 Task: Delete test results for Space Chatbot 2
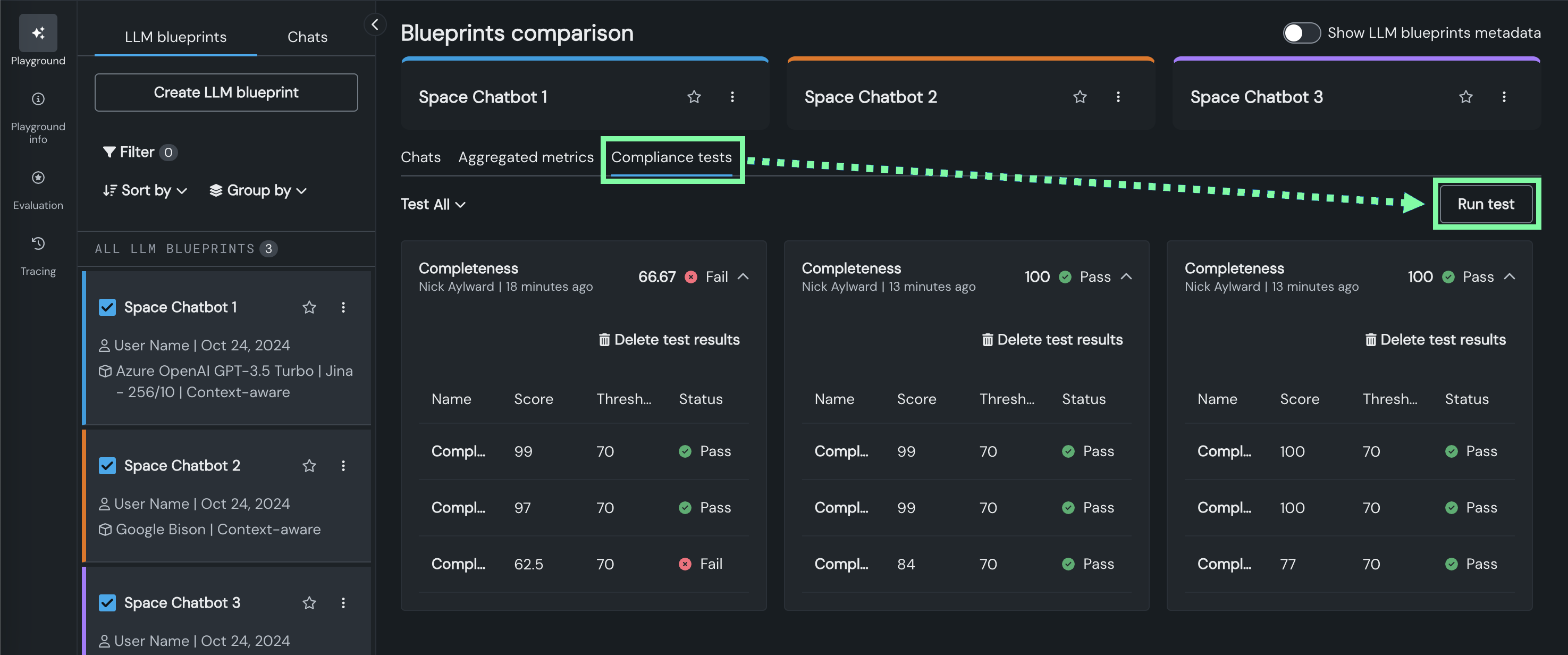[x=1052, y=340]
